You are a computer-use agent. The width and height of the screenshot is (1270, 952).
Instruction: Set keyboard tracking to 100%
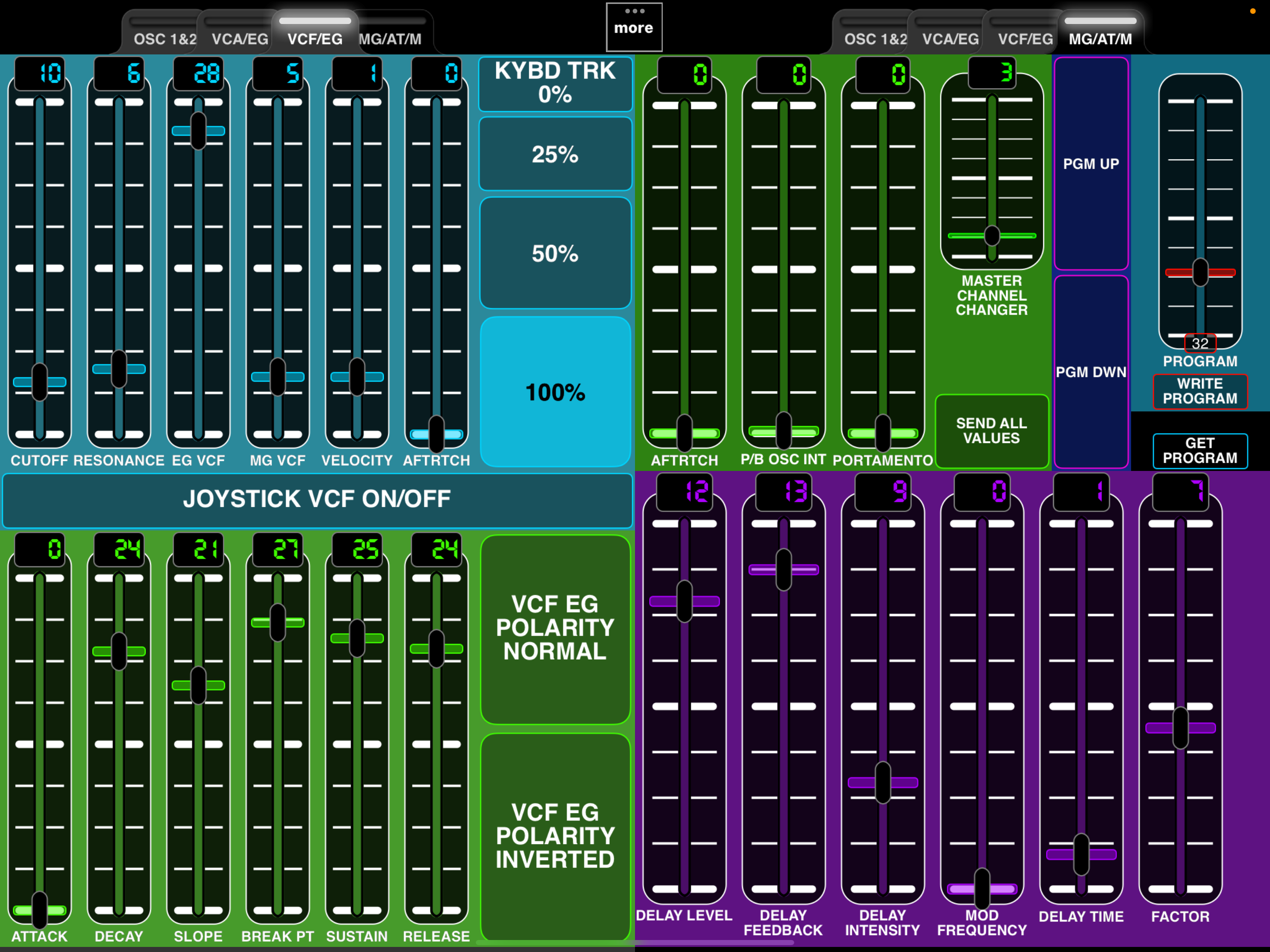(x=555, y=392)
